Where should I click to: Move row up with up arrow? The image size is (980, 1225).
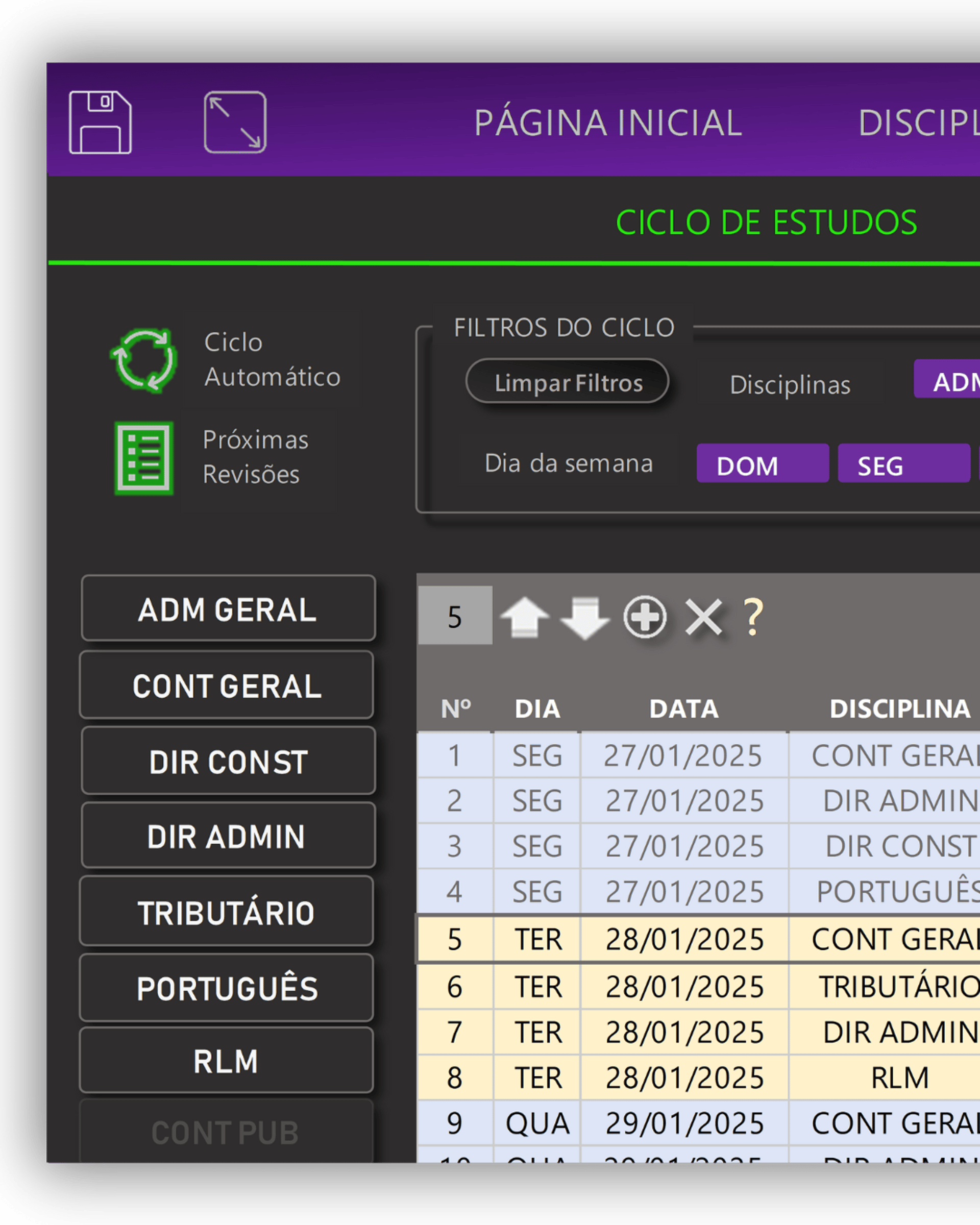(x=524, y=617)
